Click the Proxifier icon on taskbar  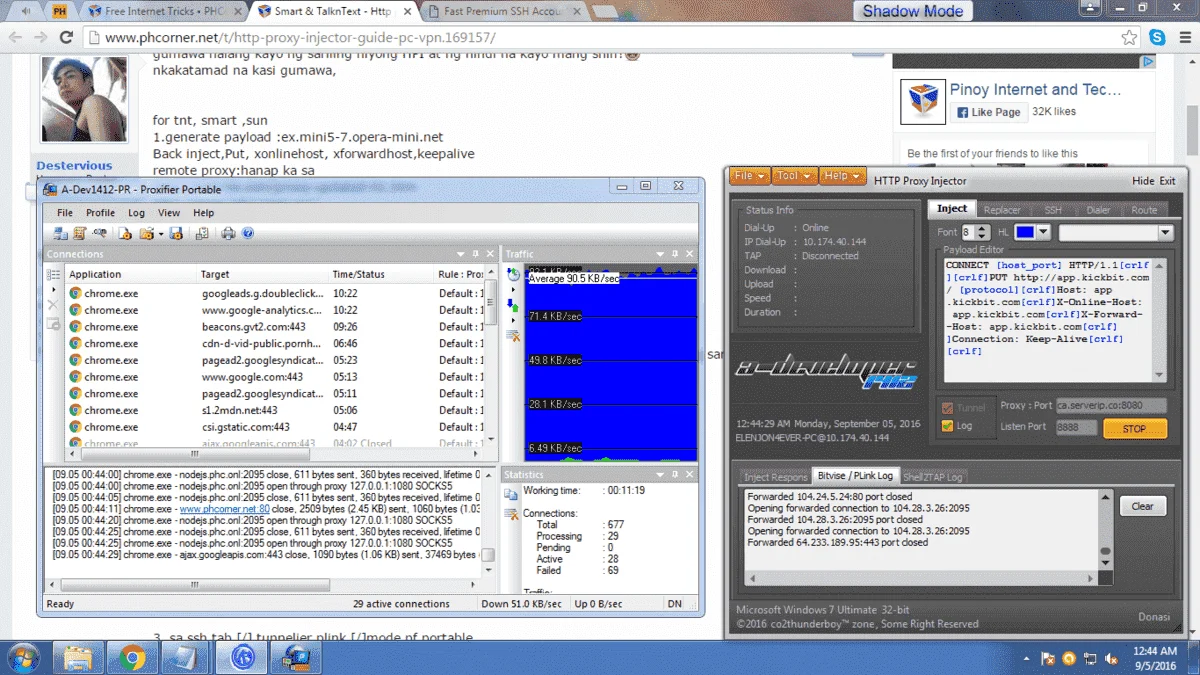(x=295, y=657)
